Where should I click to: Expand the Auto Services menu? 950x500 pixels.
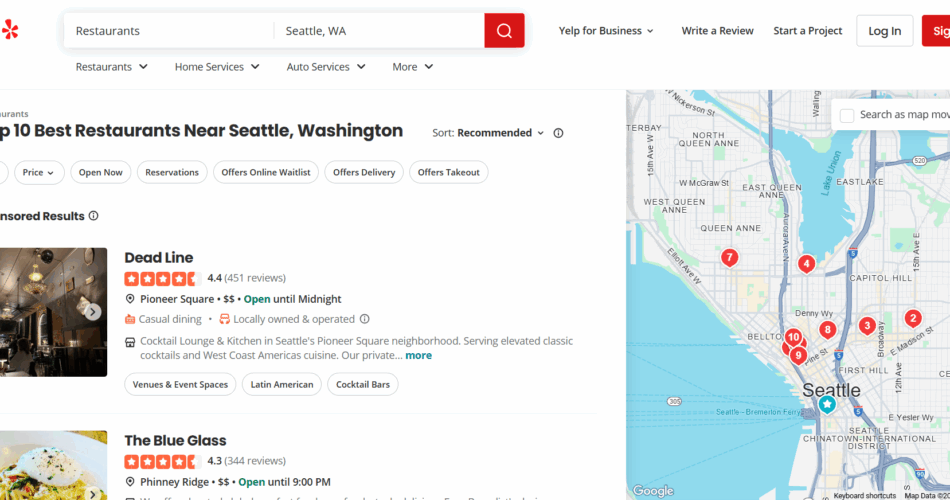pyautogui.click(x=326, y=67)
